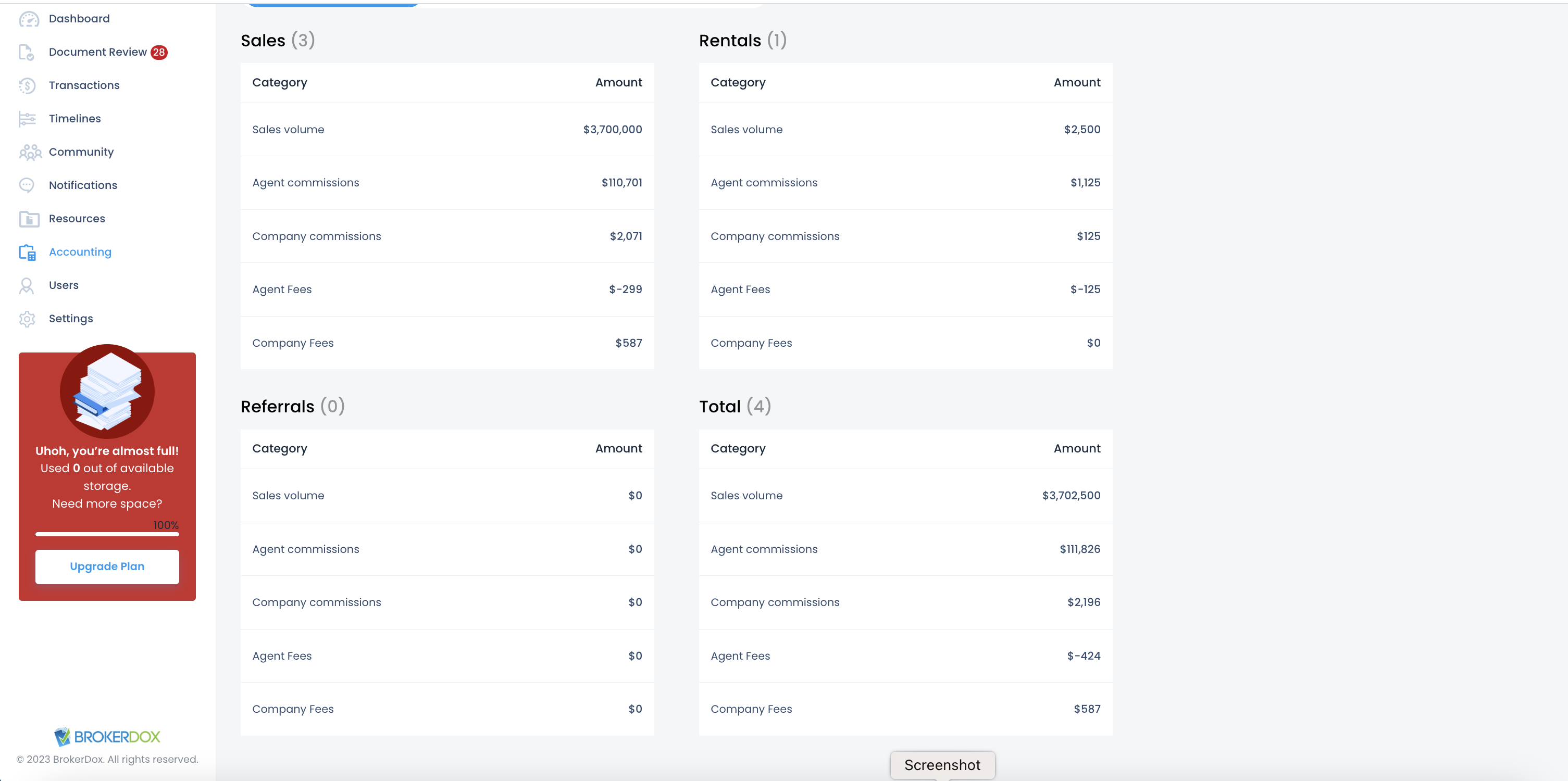Click the Document Review file icon
1568x781 pixels.
[x=27, y=52]
